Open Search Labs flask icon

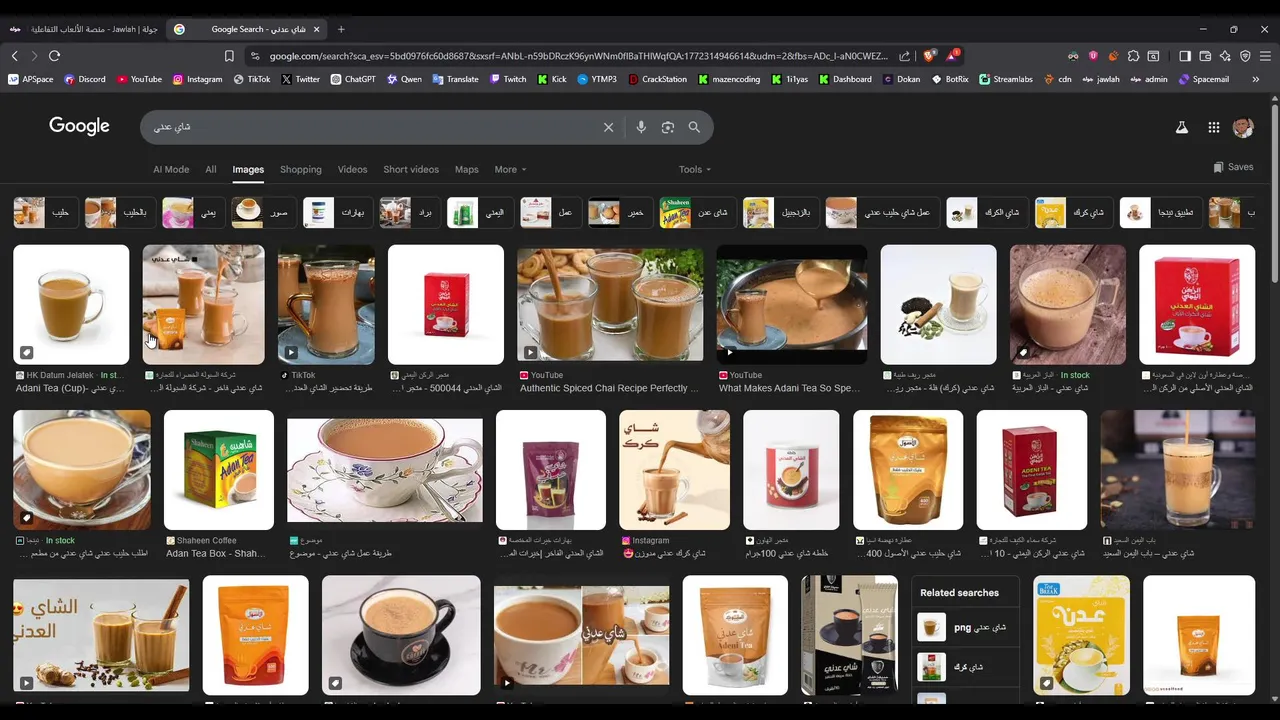pyautogui.click(x=1182, y=127)
